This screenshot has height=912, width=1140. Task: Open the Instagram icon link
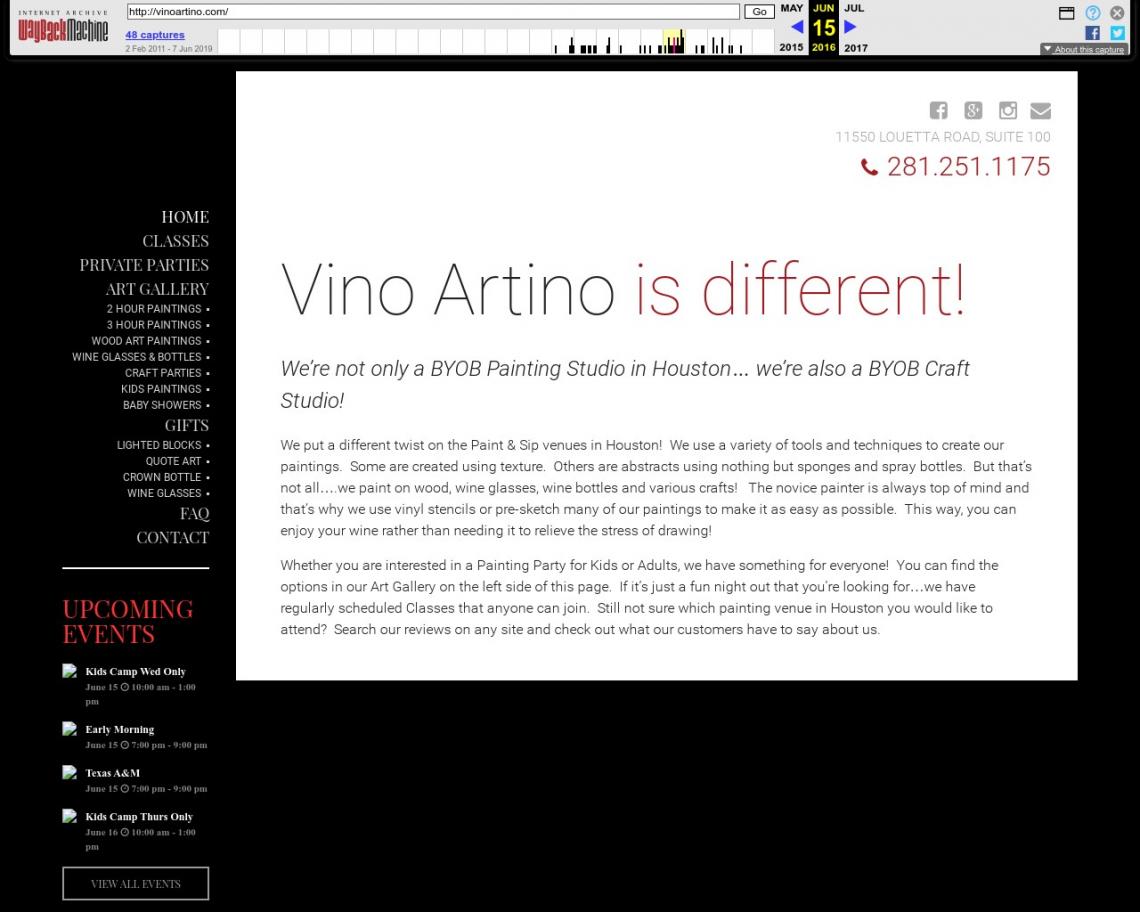(1008, 110)
